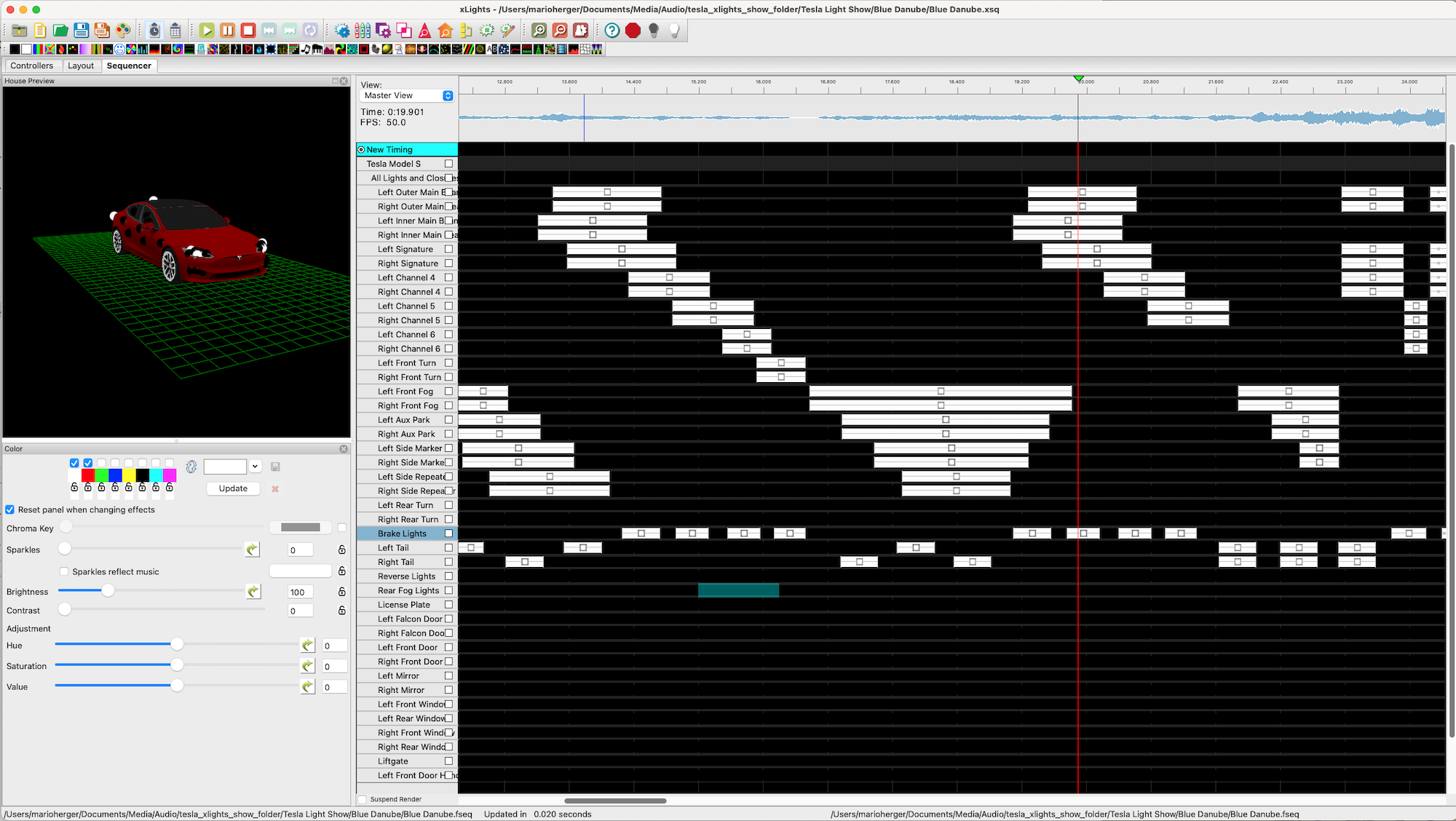Switch to the Controllers tab
Viewport: 1456px width, 821px height.
pyautogui.click(x=32, y=66)
